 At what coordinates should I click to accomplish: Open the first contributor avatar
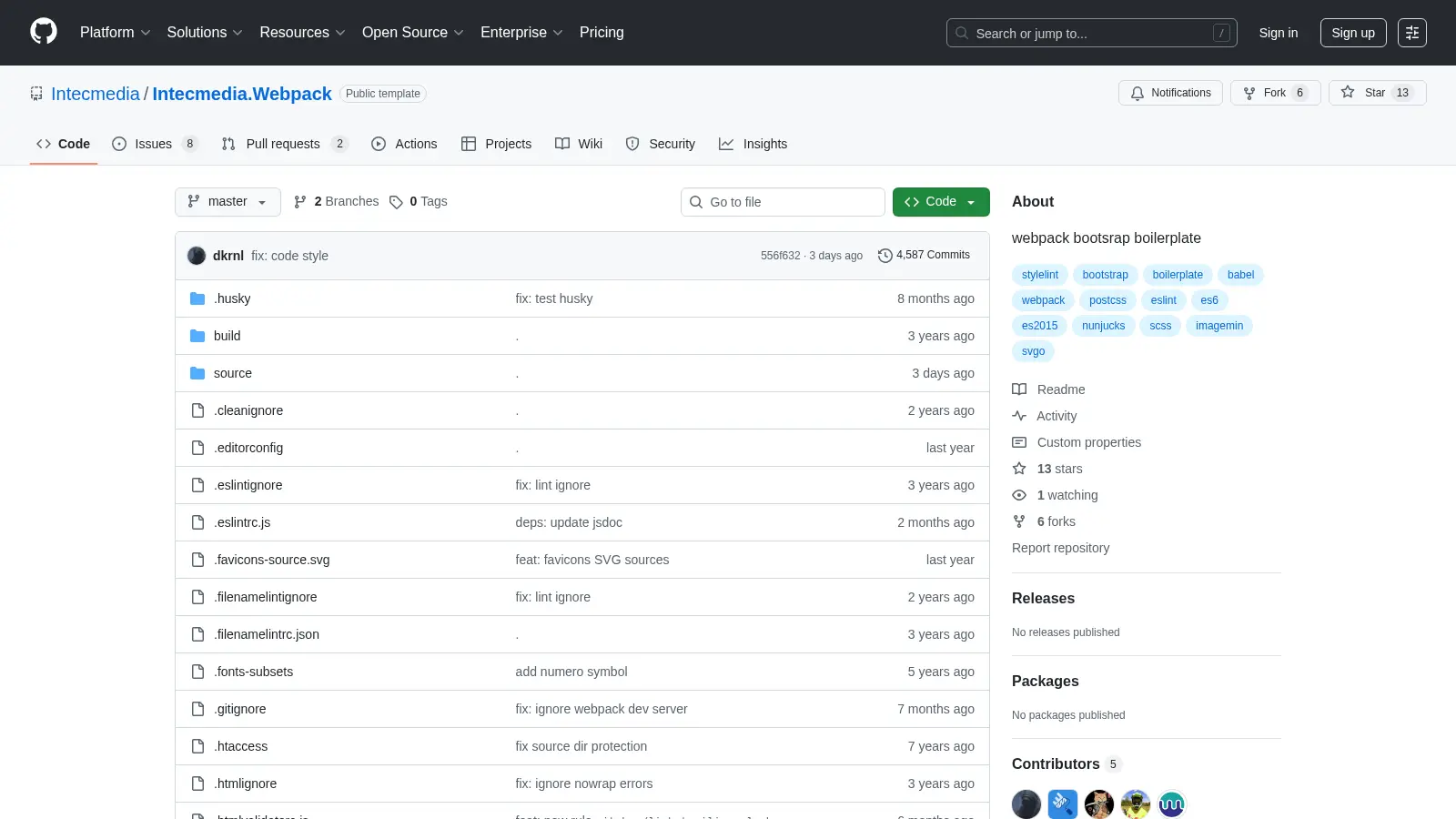click(1026, 804)
